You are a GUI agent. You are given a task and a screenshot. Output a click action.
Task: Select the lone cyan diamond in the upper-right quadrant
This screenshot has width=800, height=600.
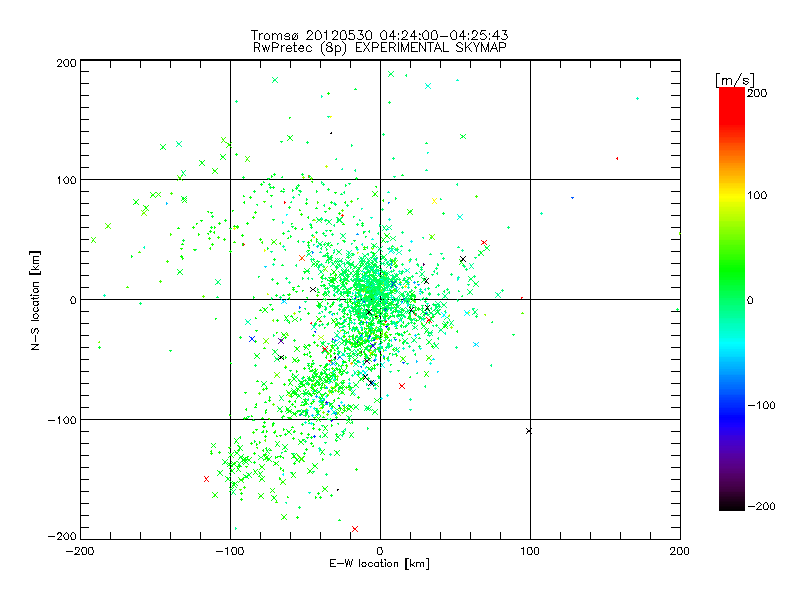click(638, 98)
